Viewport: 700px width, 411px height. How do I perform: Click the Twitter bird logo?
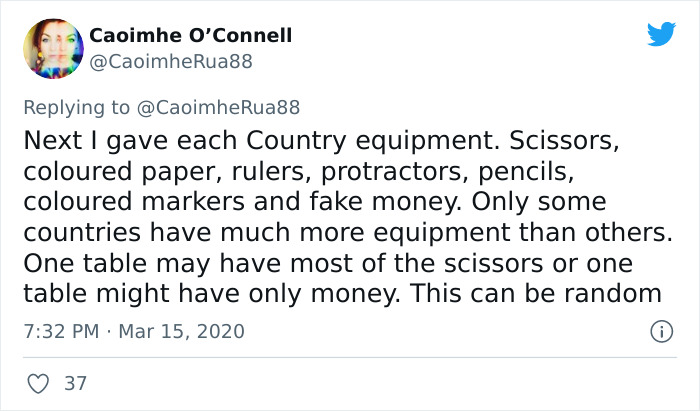tap(661, 33)
